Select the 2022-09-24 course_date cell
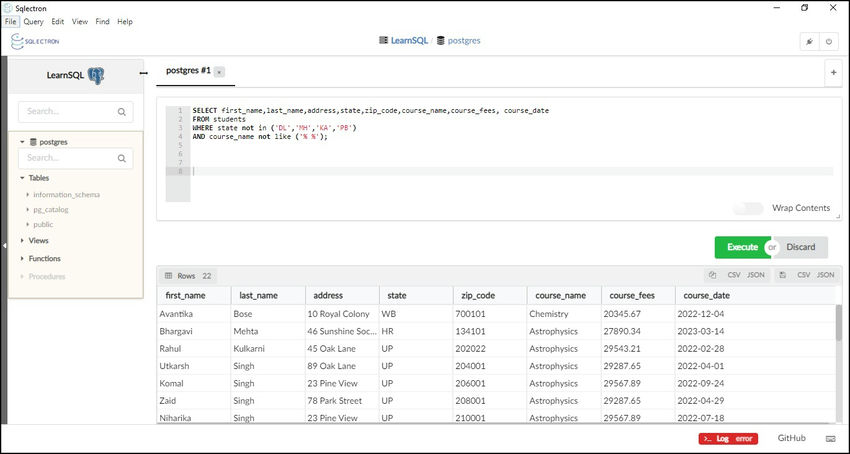The width and height of the screenshot is (850, 454). [712, 383]
